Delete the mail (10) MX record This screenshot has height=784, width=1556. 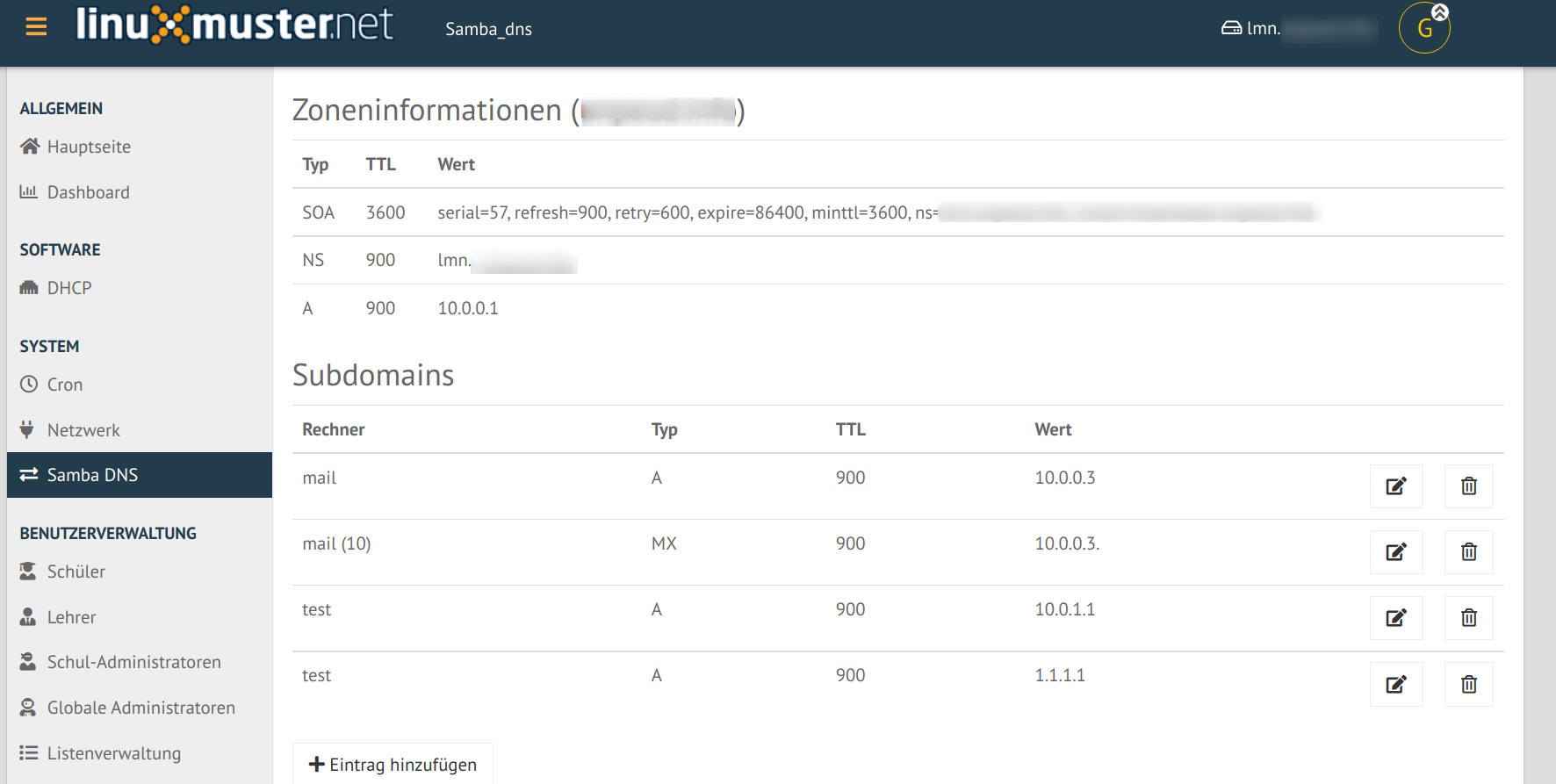click(1469, 552)
